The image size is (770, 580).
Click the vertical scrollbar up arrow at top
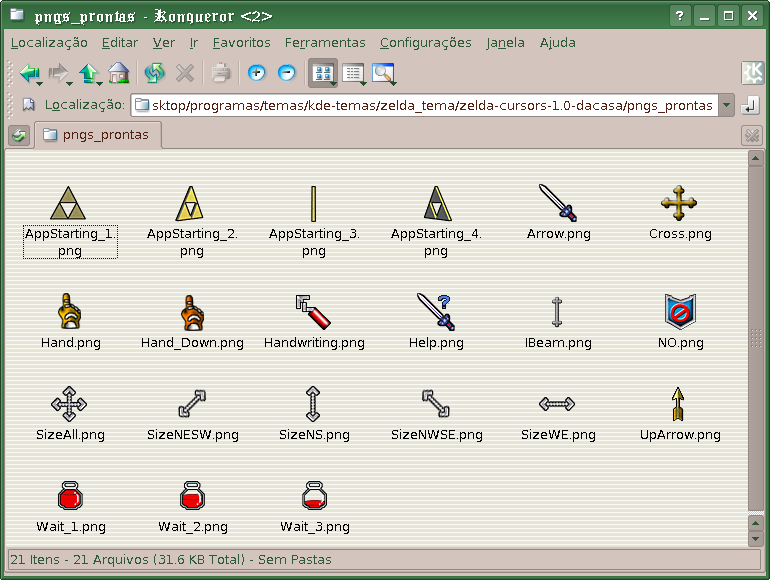[755, 158]
